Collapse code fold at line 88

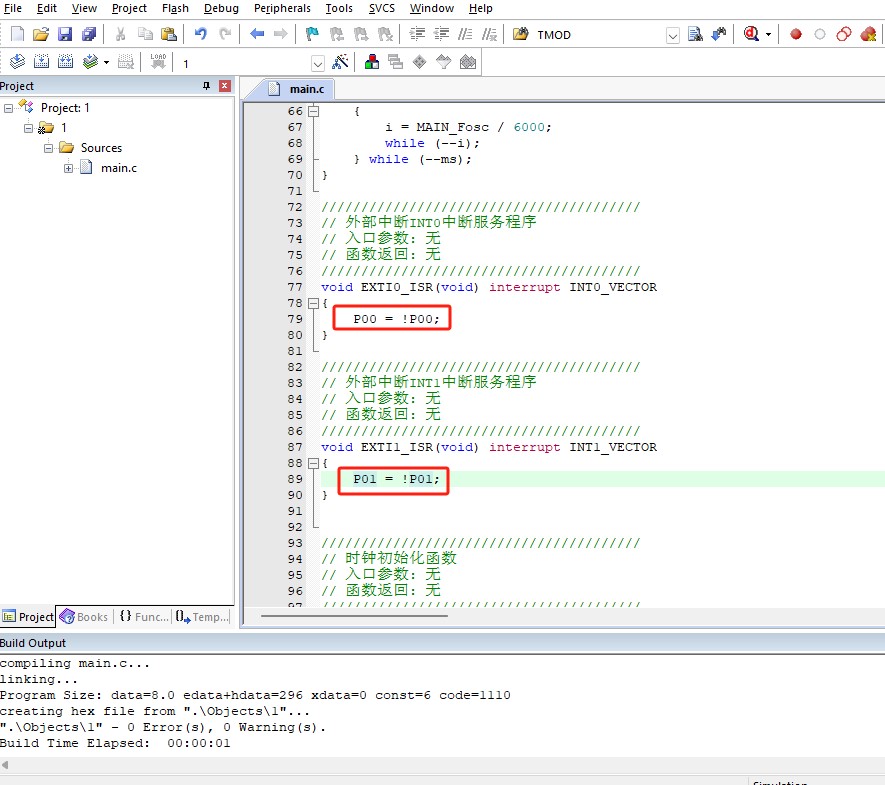tap(314, 463)
